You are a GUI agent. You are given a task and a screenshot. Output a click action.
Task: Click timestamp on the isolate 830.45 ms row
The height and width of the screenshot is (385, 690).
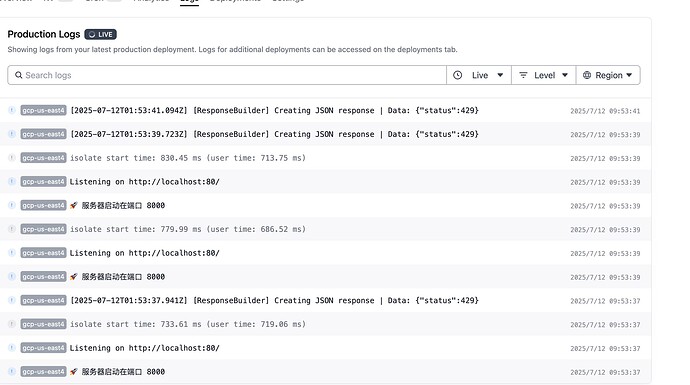pos(605,158)
